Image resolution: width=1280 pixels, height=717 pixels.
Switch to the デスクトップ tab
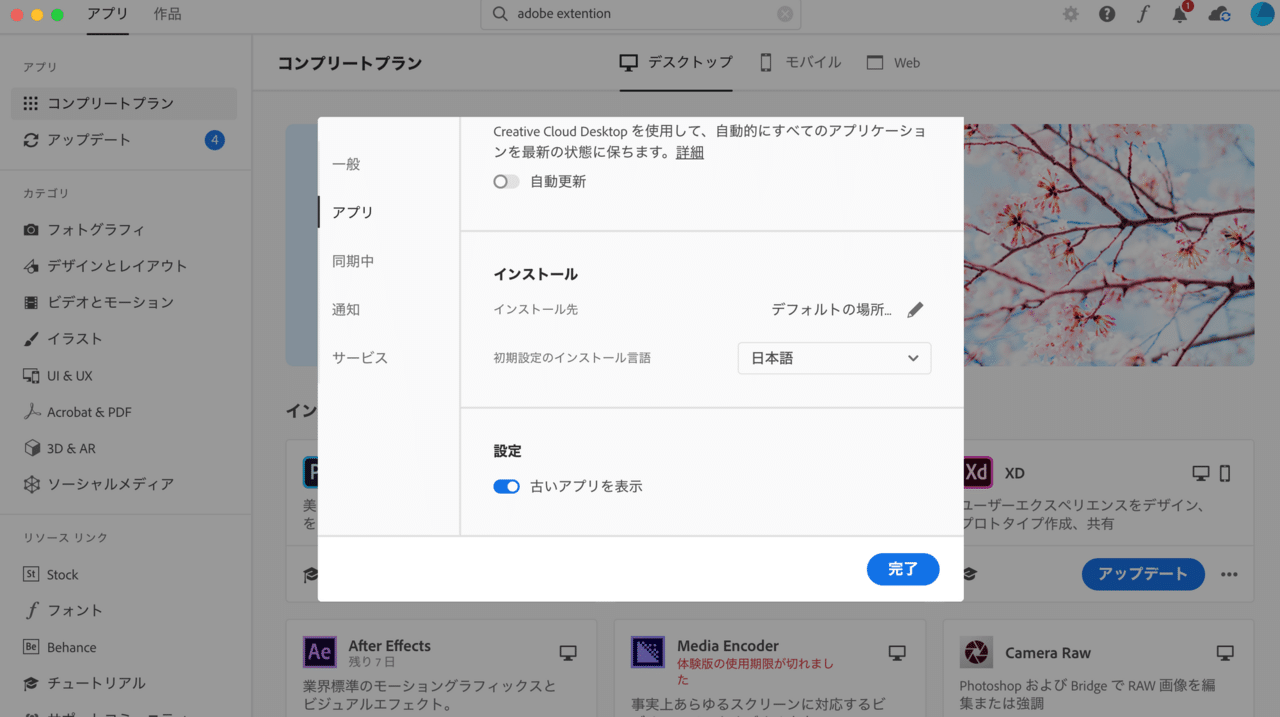pos(676,62)
